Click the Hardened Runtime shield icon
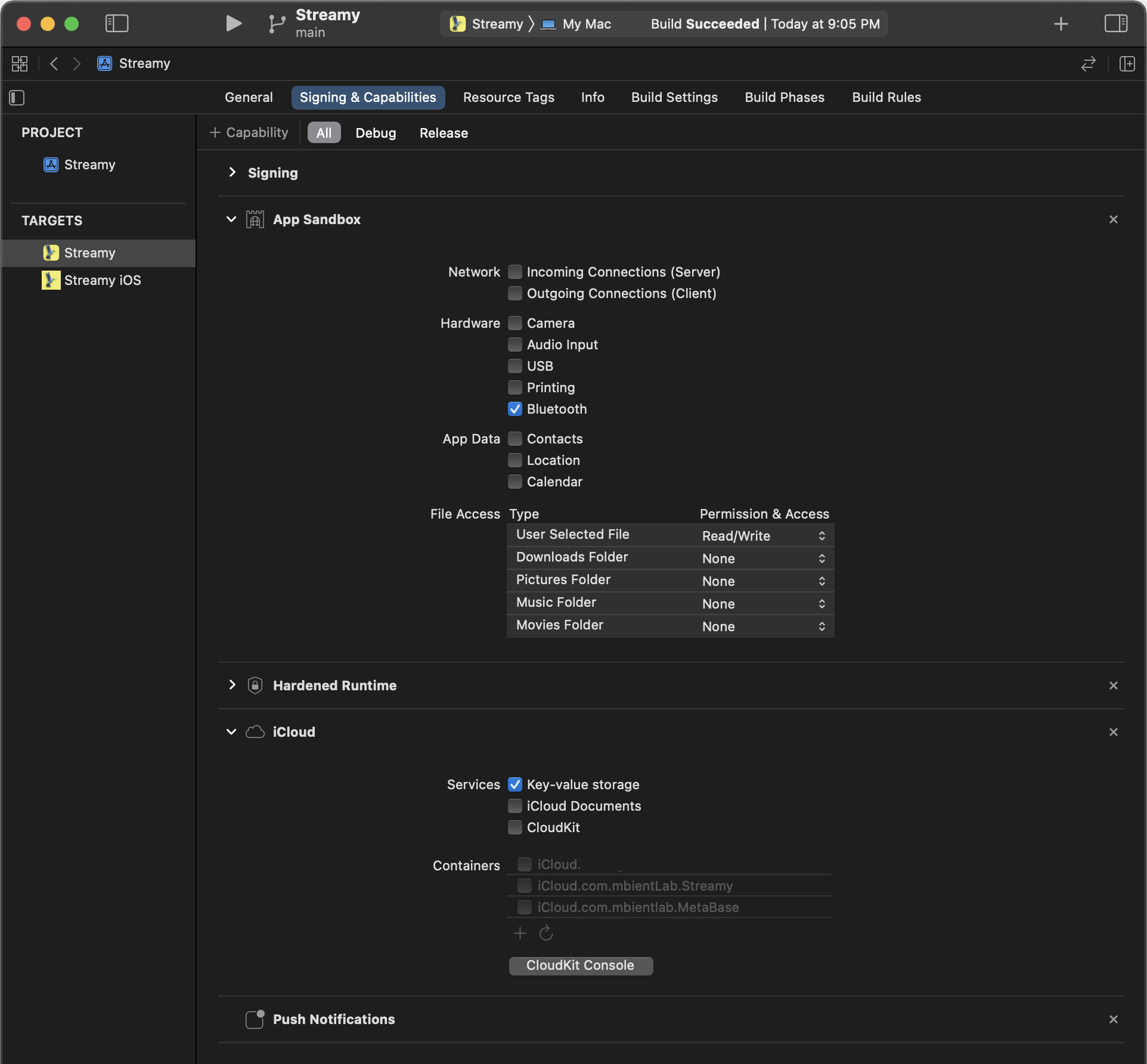1147x1064 pixels. point(255,685)
